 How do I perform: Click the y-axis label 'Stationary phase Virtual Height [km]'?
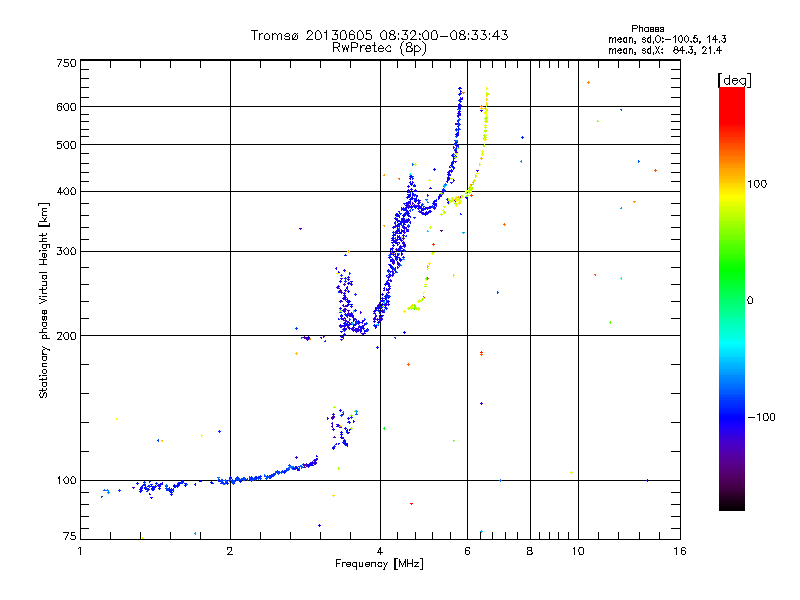43,300
